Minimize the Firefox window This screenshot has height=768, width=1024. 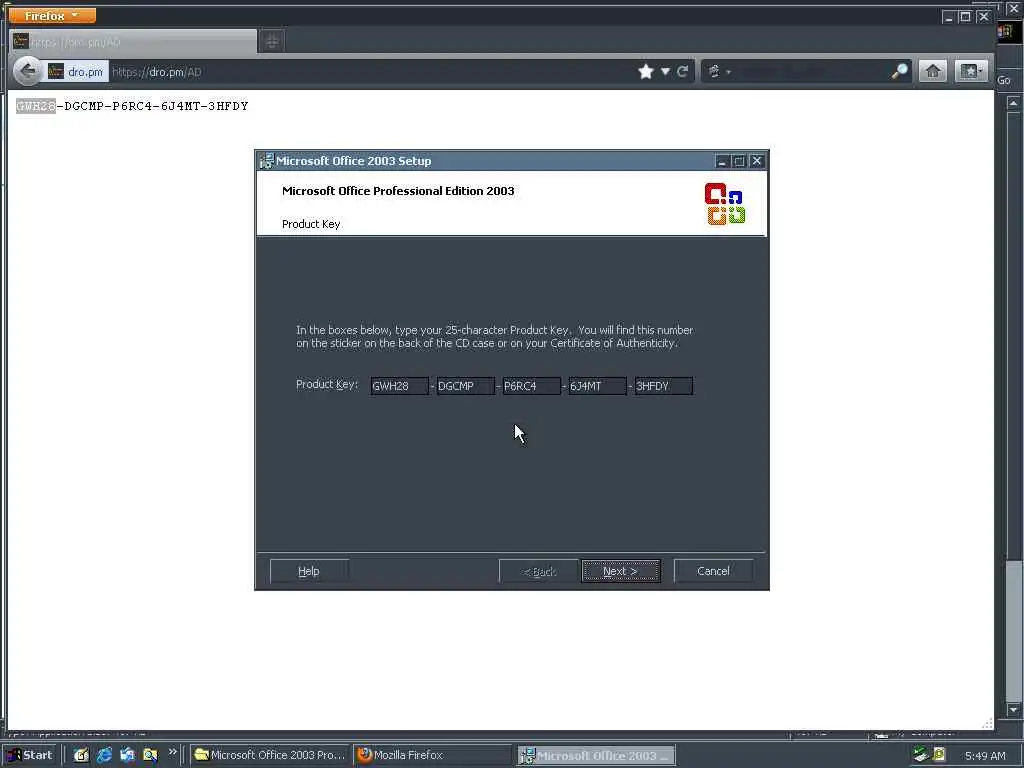coord(948,17)
